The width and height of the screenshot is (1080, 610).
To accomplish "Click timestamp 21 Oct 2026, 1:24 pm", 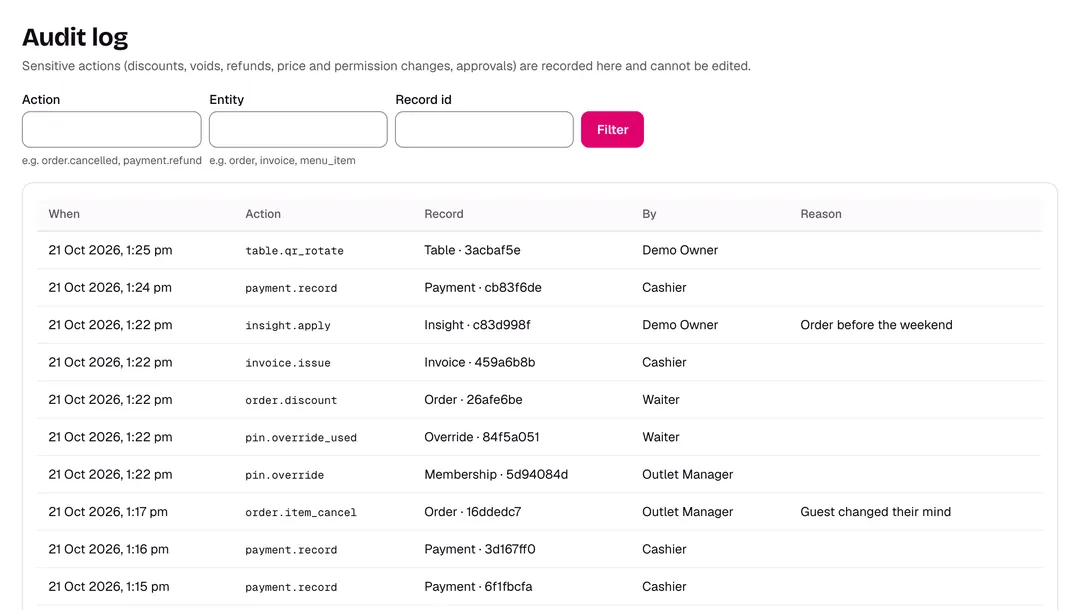I will tap(110, 287).
